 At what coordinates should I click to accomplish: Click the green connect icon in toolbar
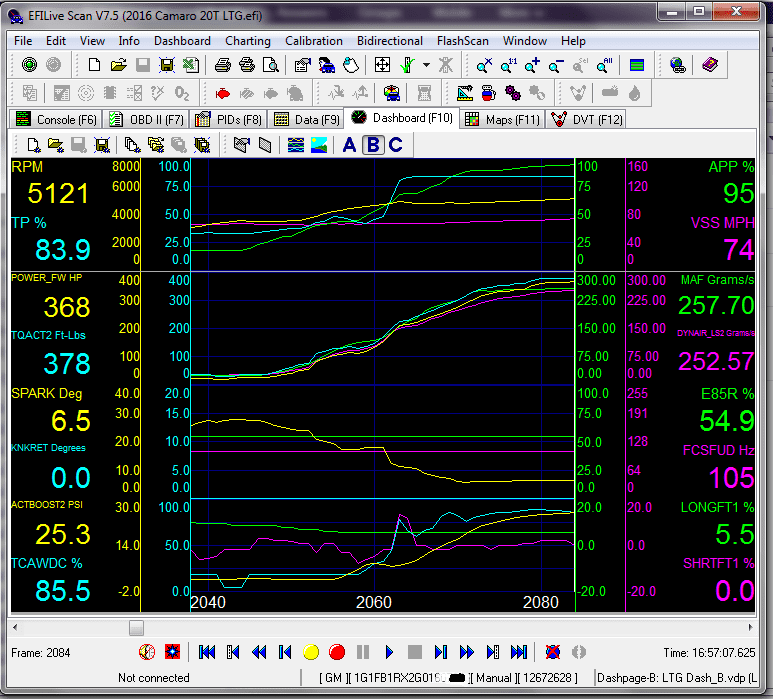click(x=29, y=65)
